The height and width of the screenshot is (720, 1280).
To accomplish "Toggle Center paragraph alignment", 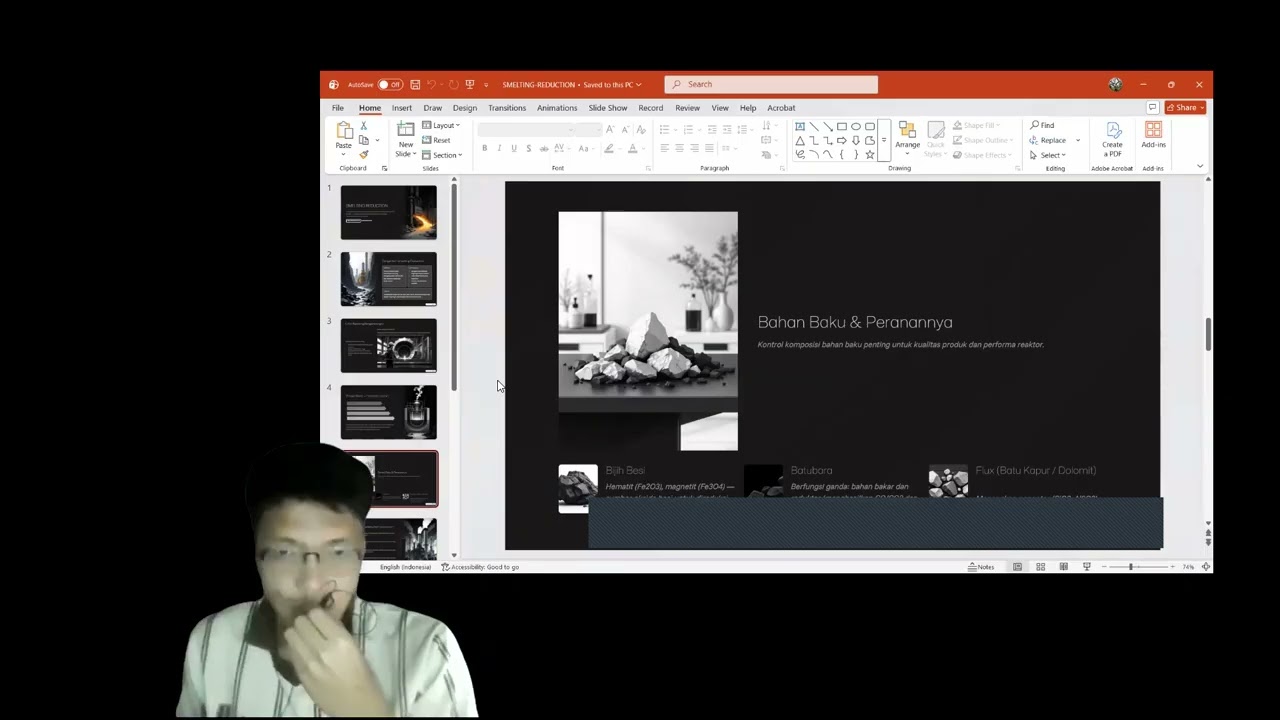I will pos(679,148).
